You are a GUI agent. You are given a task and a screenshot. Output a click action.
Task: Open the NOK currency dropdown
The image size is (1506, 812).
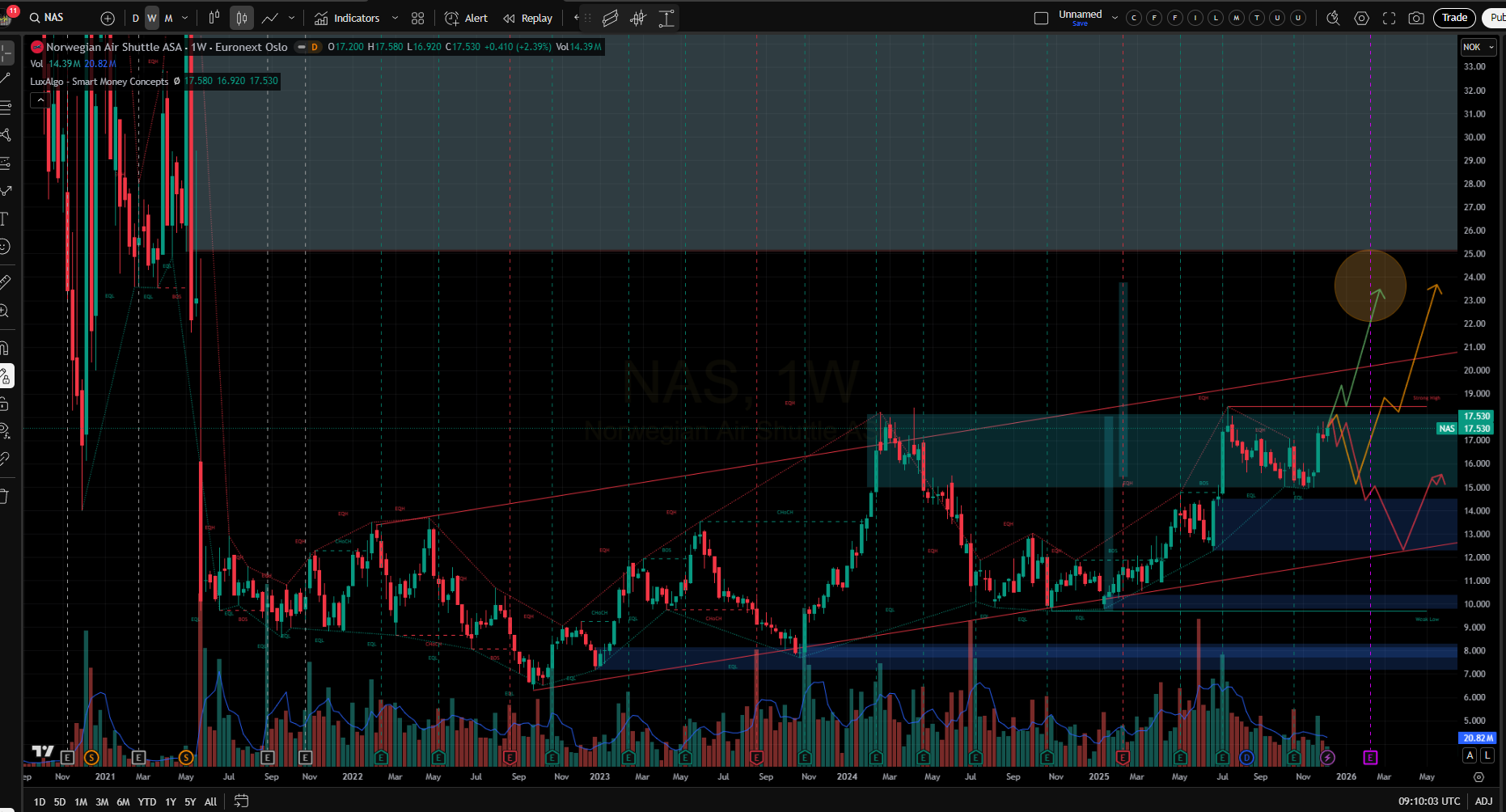coord(1478,47)
